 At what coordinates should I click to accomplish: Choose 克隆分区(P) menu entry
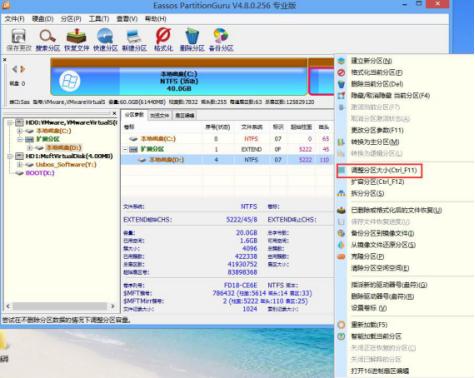367,256
